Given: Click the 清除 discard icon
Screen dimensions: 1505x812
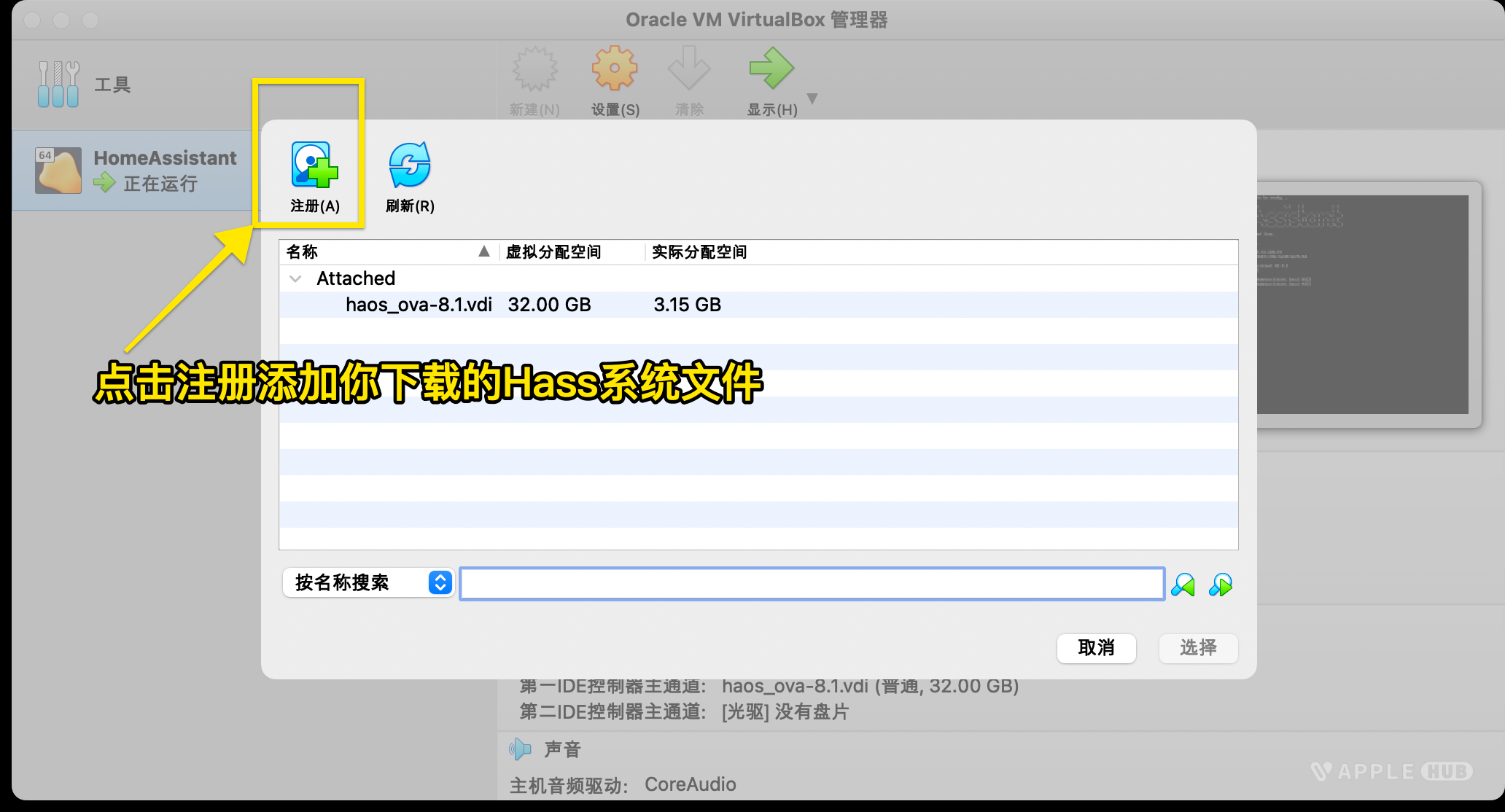Looking at the screenshot, I should [x=688, y=67].
